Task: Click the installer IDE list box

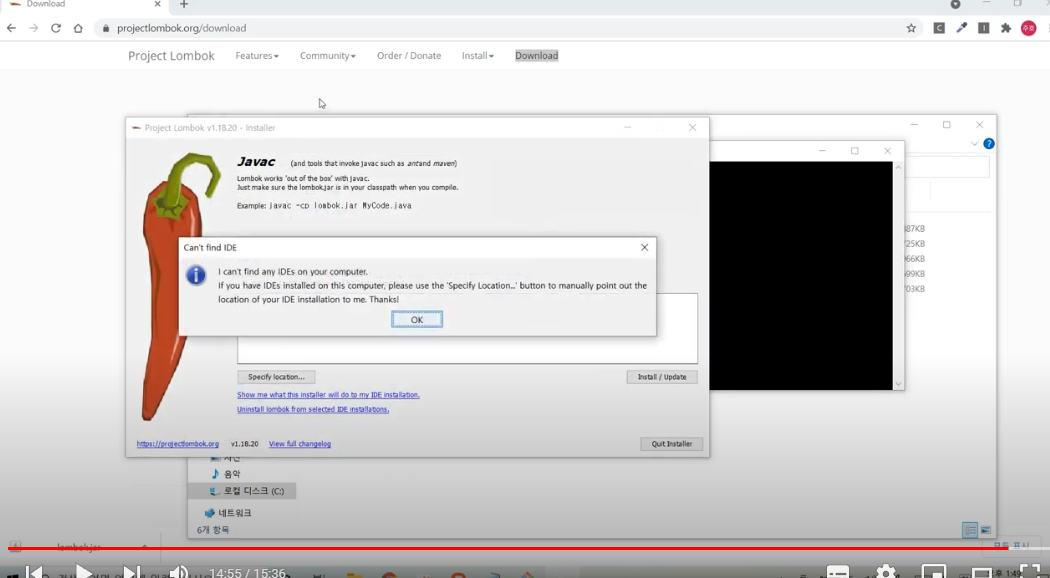Action: [x=467, y=350]
